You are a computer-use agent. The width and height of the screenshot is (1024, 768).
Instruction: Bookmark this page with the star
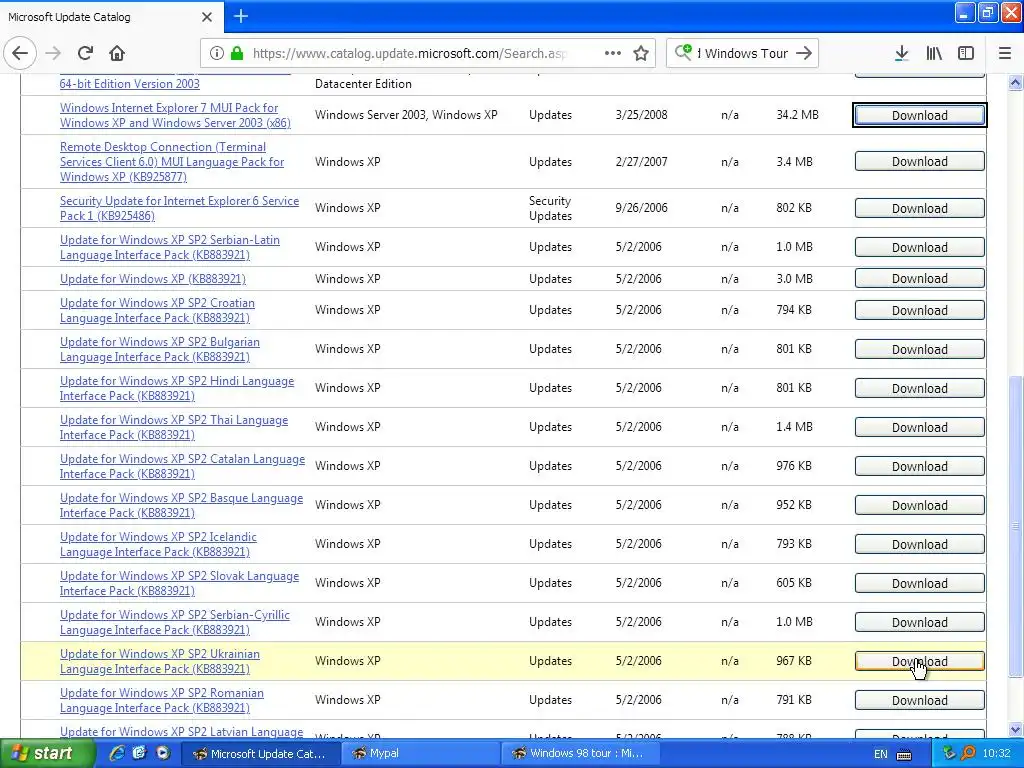click(641, 54)
